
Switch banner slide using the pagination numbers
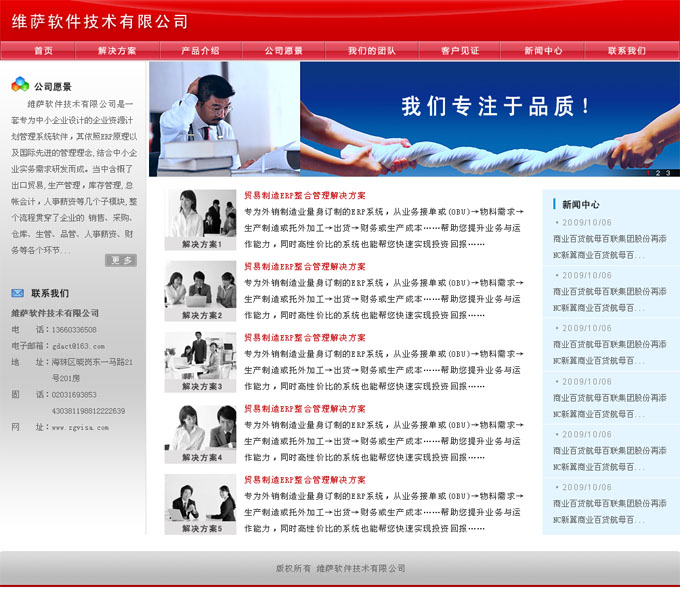[660, 173]
